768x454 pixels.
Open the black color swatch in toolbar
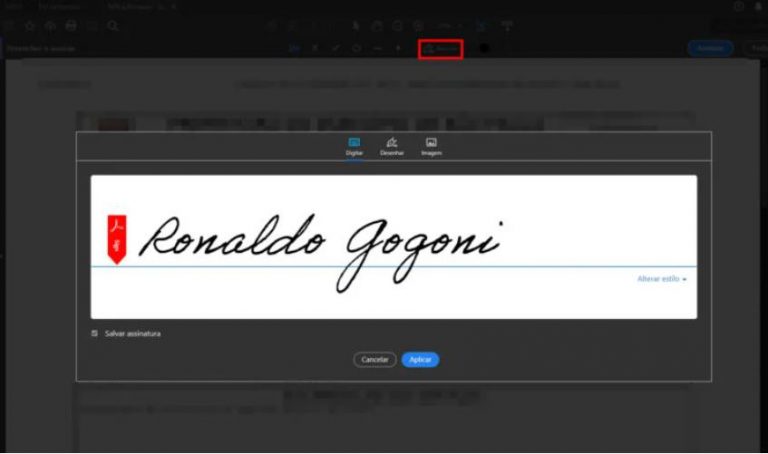[x=485, y=48]
